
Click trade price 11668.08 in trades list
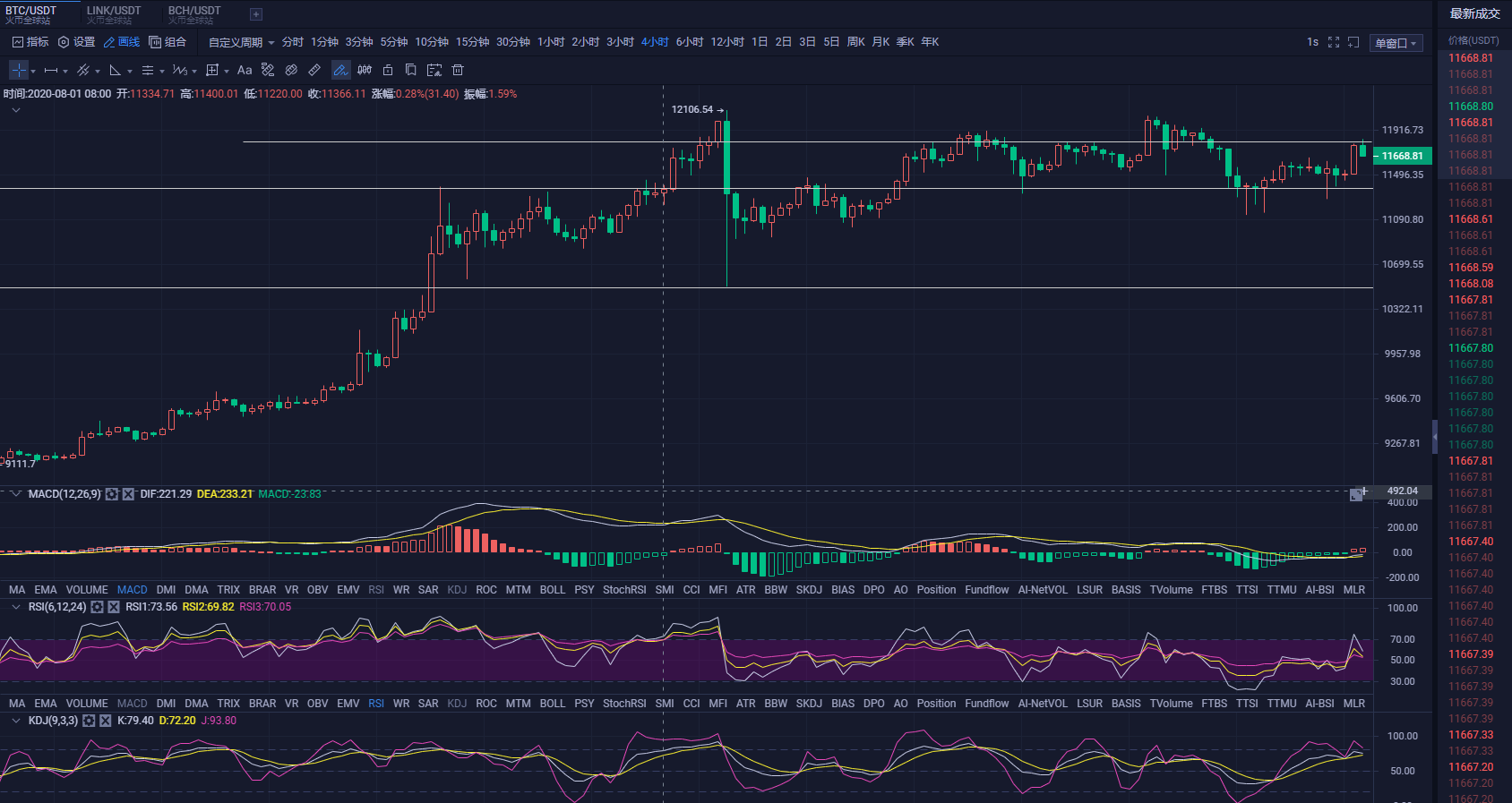tap(1471, 284)
